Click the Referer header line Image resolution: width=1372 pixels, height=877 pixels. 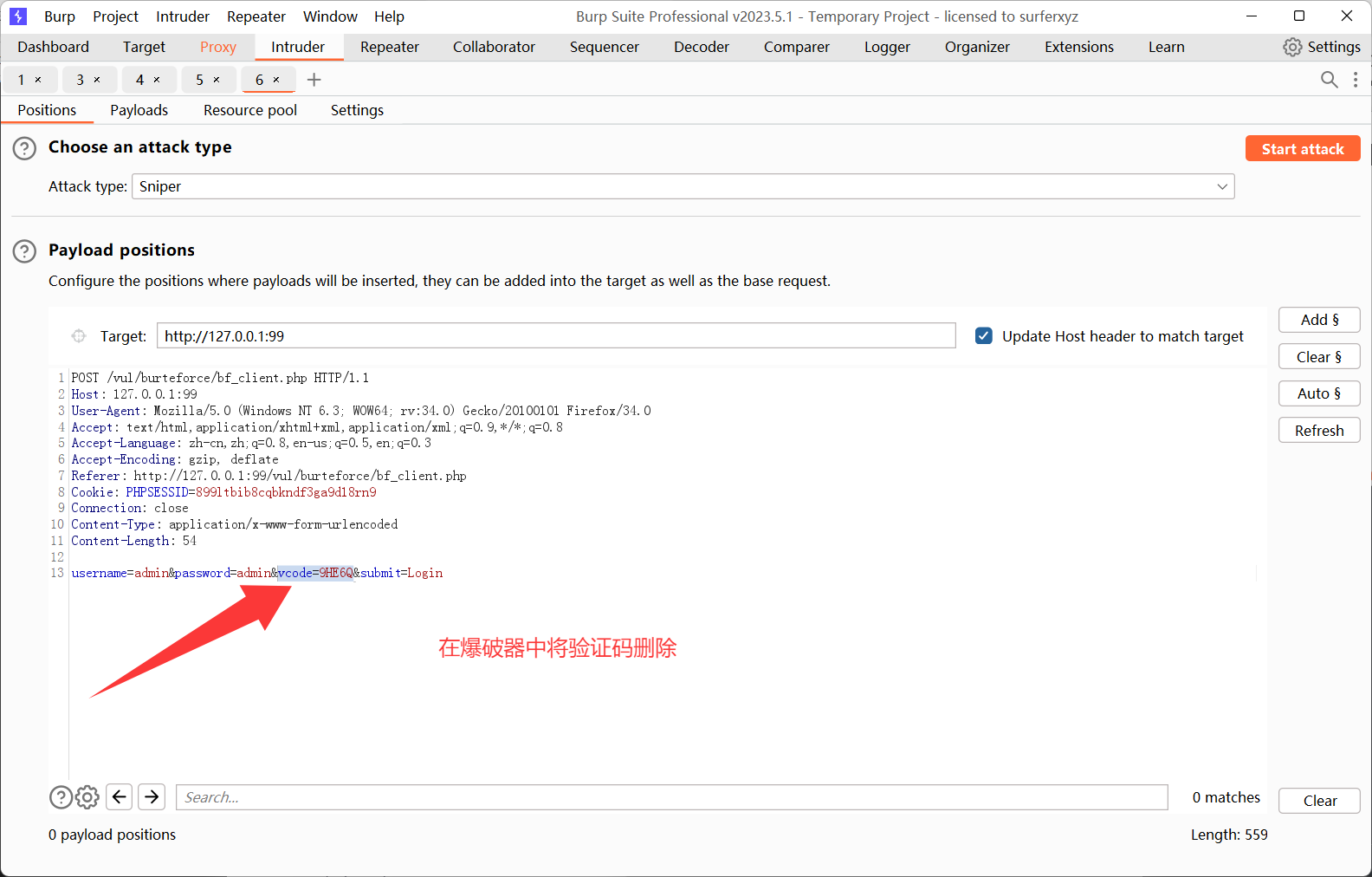point(269,476)
